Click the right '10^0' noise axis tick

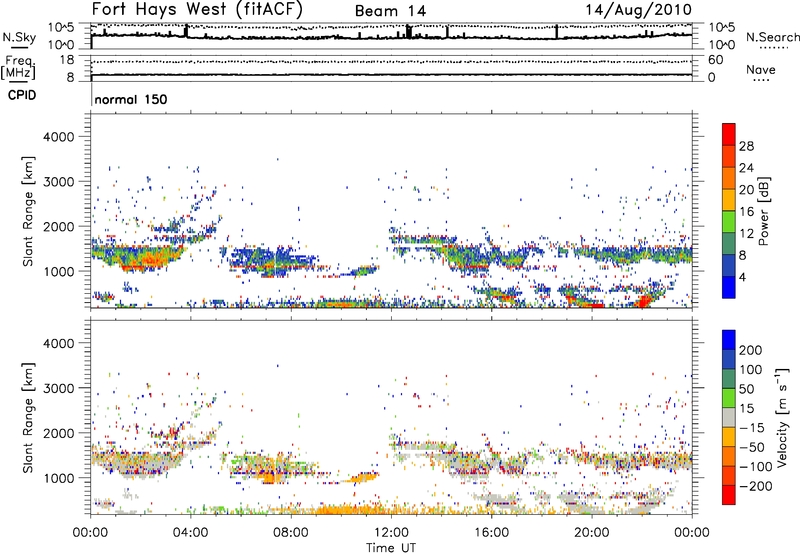tap(721, 45)
